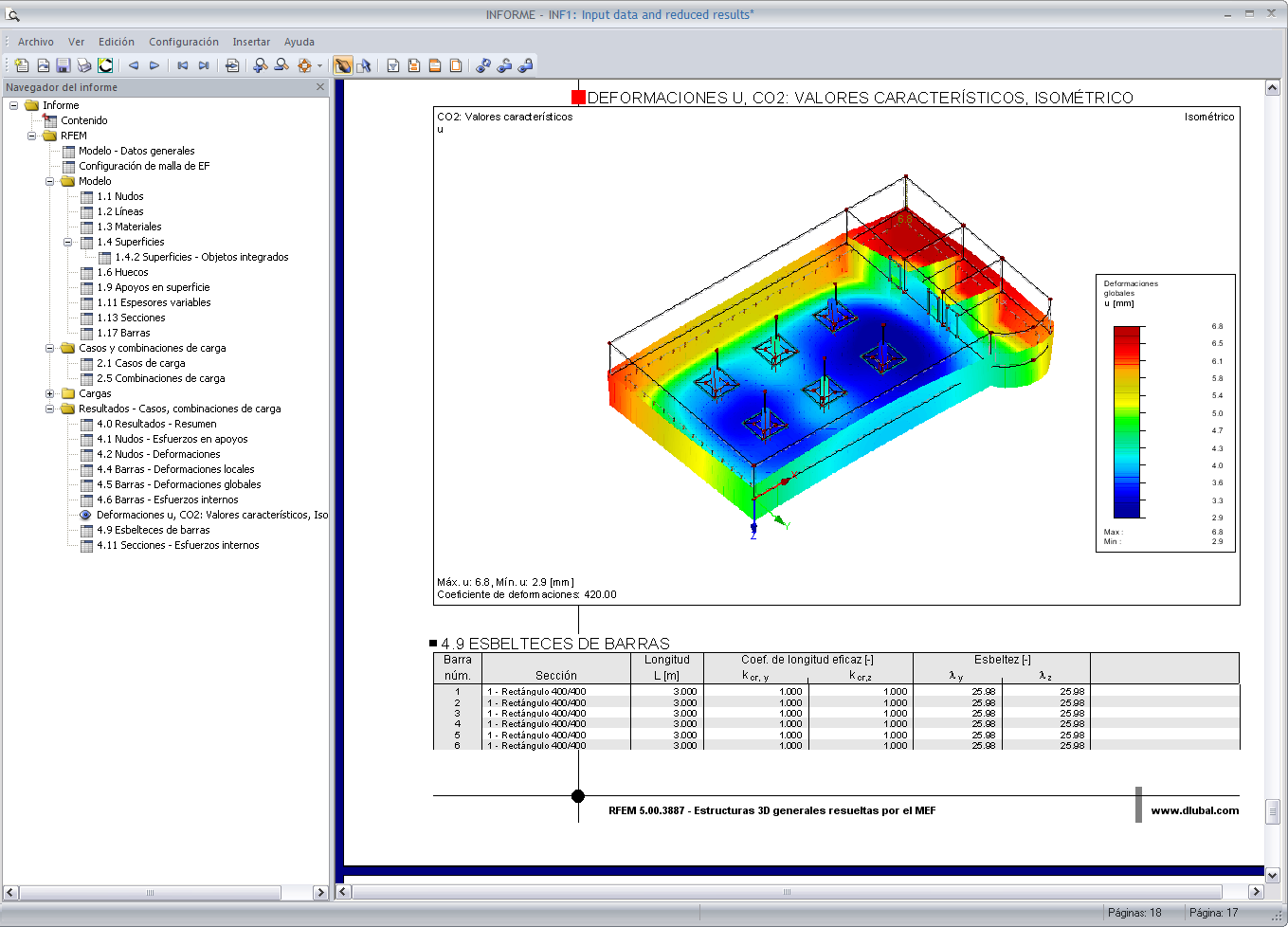Create a new report with the toolbar icon
Screen dimensions: 1288x927
22,65
